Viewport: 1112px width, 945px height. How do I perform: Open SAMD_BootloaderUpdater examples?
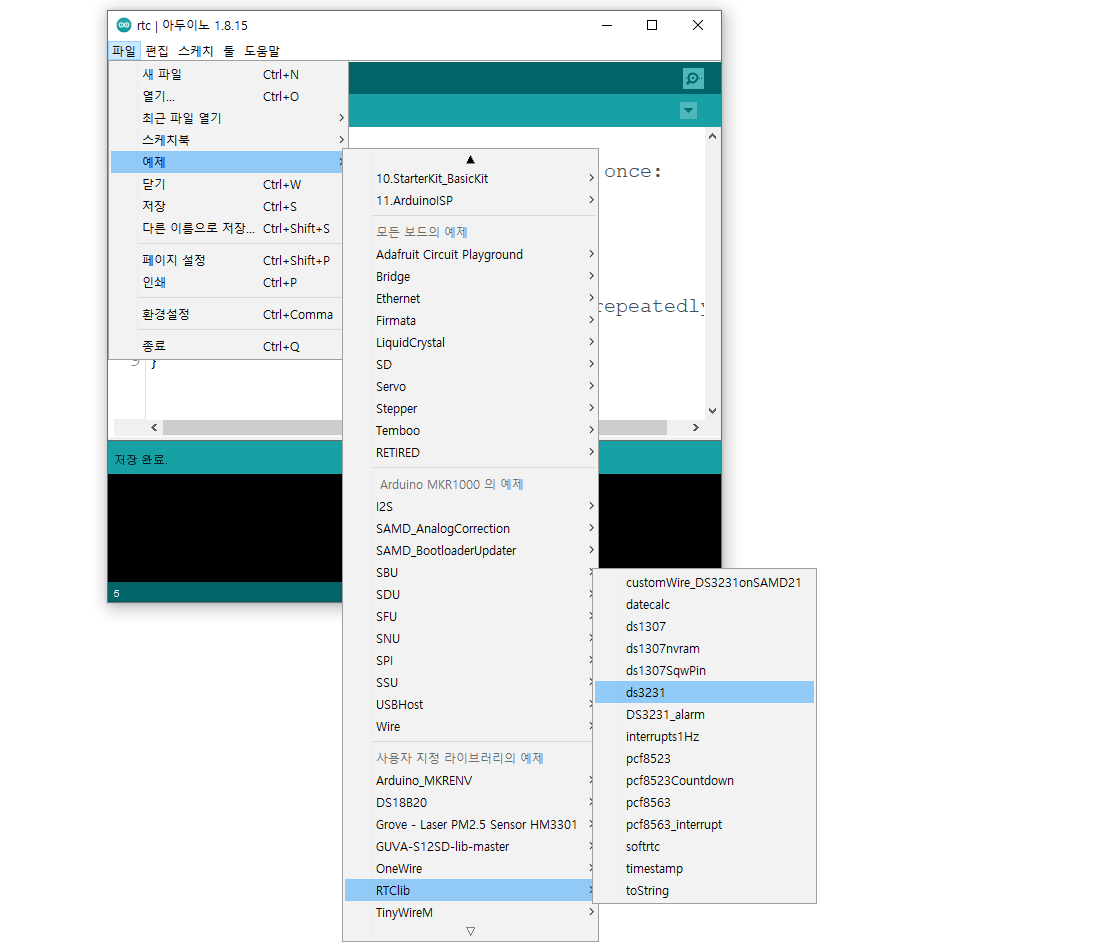(470, 550)
